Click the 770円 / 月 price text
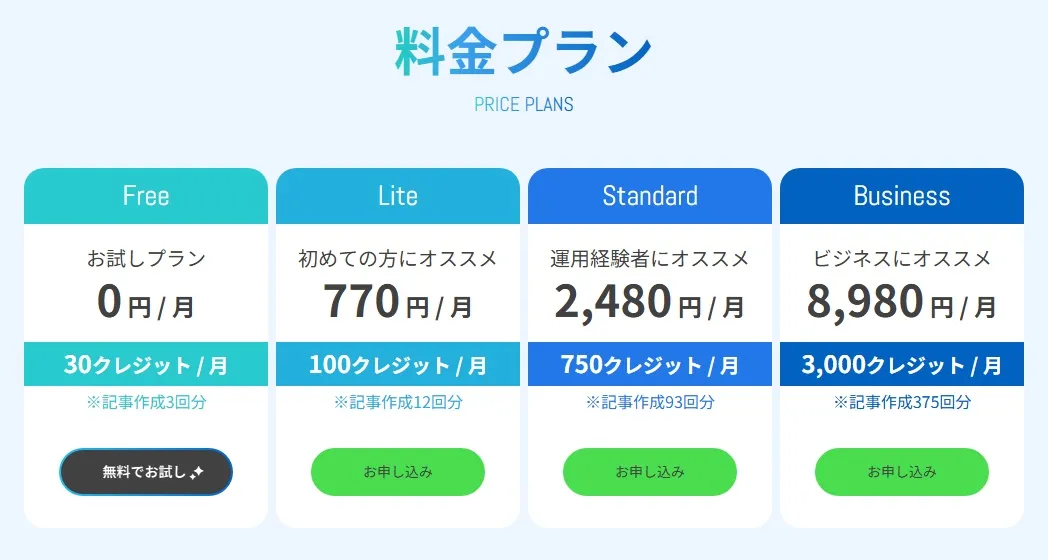This screenshot has width=1048, height=560. (x=398, y=302)
